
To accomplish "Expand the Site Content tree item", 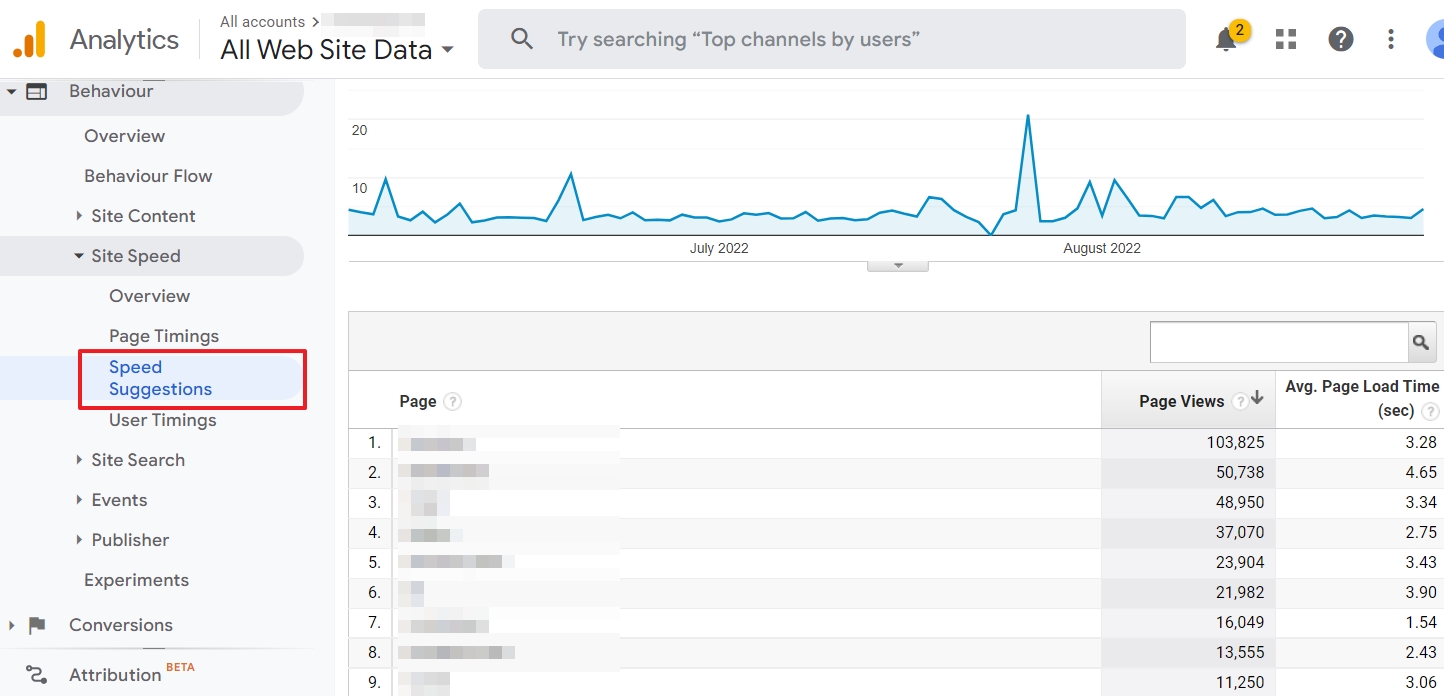I will [x=79, y=216].
